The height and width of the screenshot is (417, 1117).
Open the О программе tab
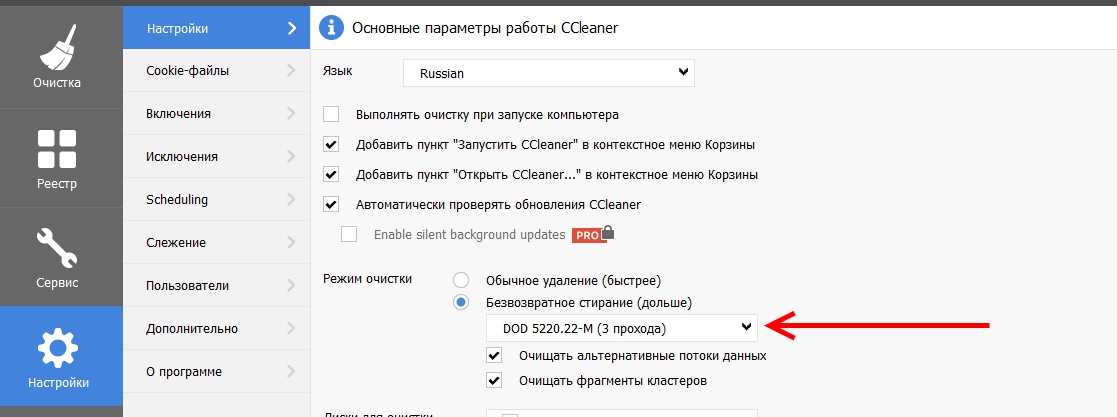[x=217, y=371]
